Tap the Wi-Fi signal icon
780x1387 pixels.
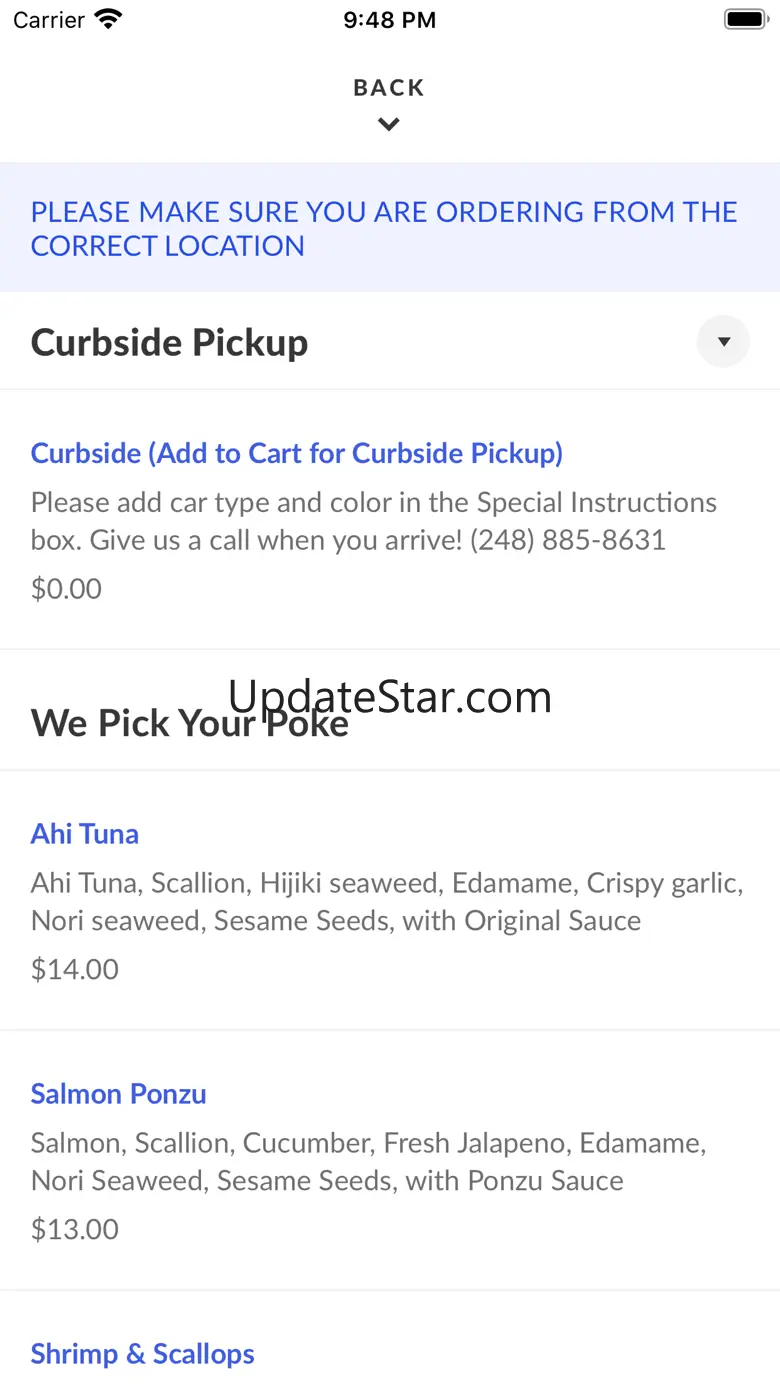107,20
